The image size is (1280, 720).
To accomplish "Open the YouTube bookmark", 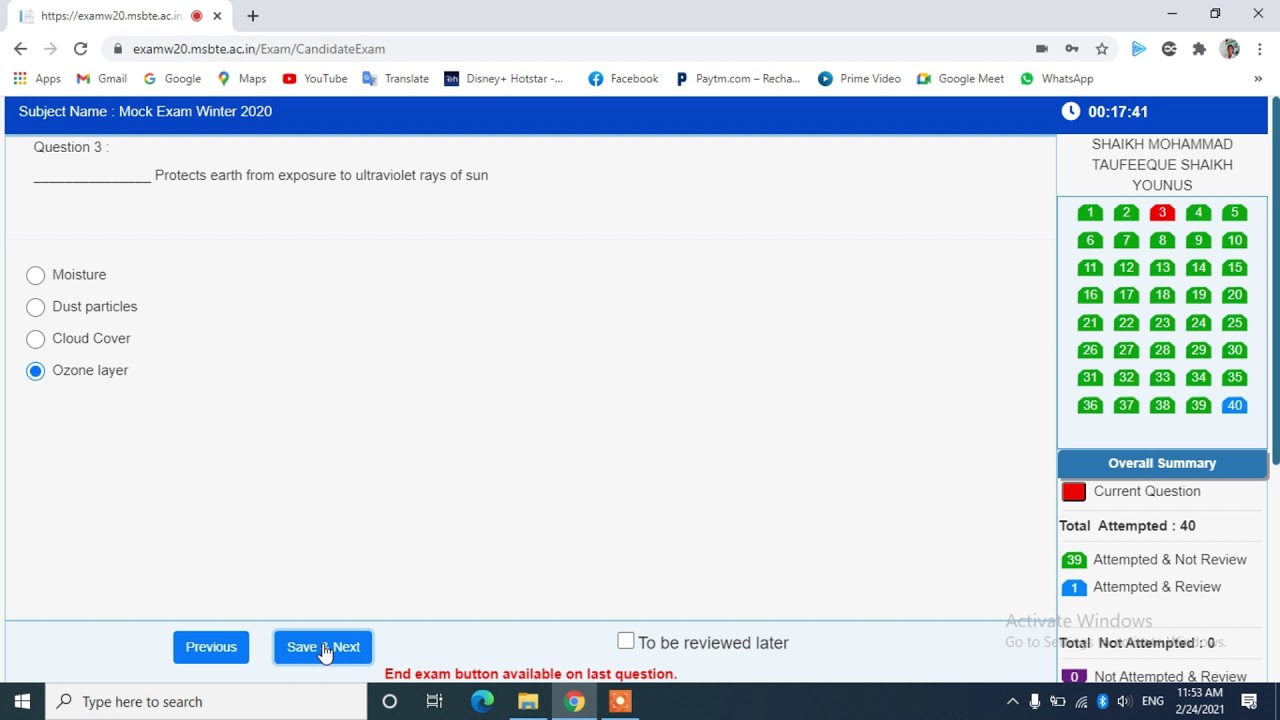I will (315, 78).
